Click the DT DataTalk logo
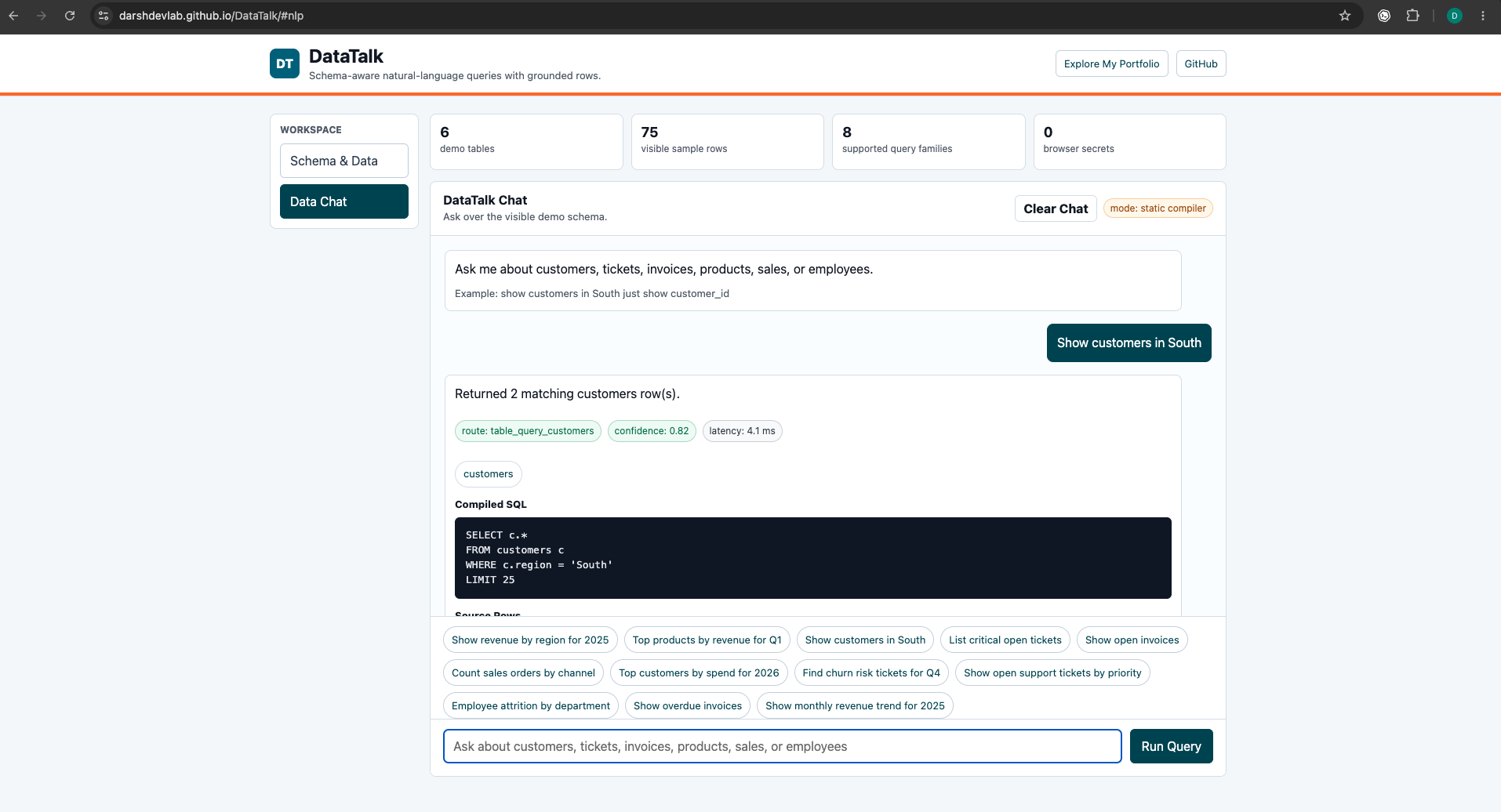The image size is (1501, 812). pyautogui.click(x=285, y=64)
